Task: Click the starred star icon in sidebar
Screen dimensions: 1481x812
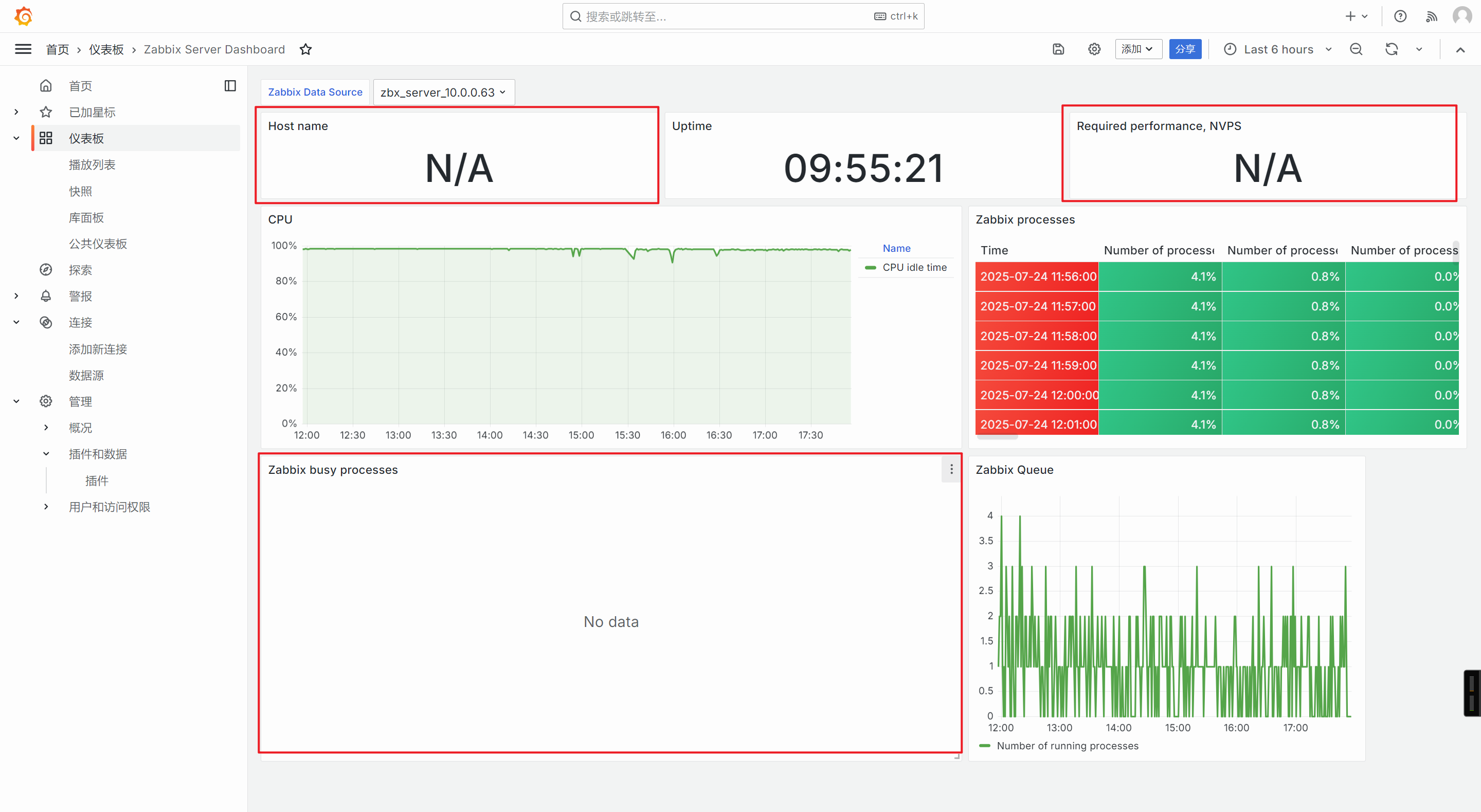Action: point(46,112)
